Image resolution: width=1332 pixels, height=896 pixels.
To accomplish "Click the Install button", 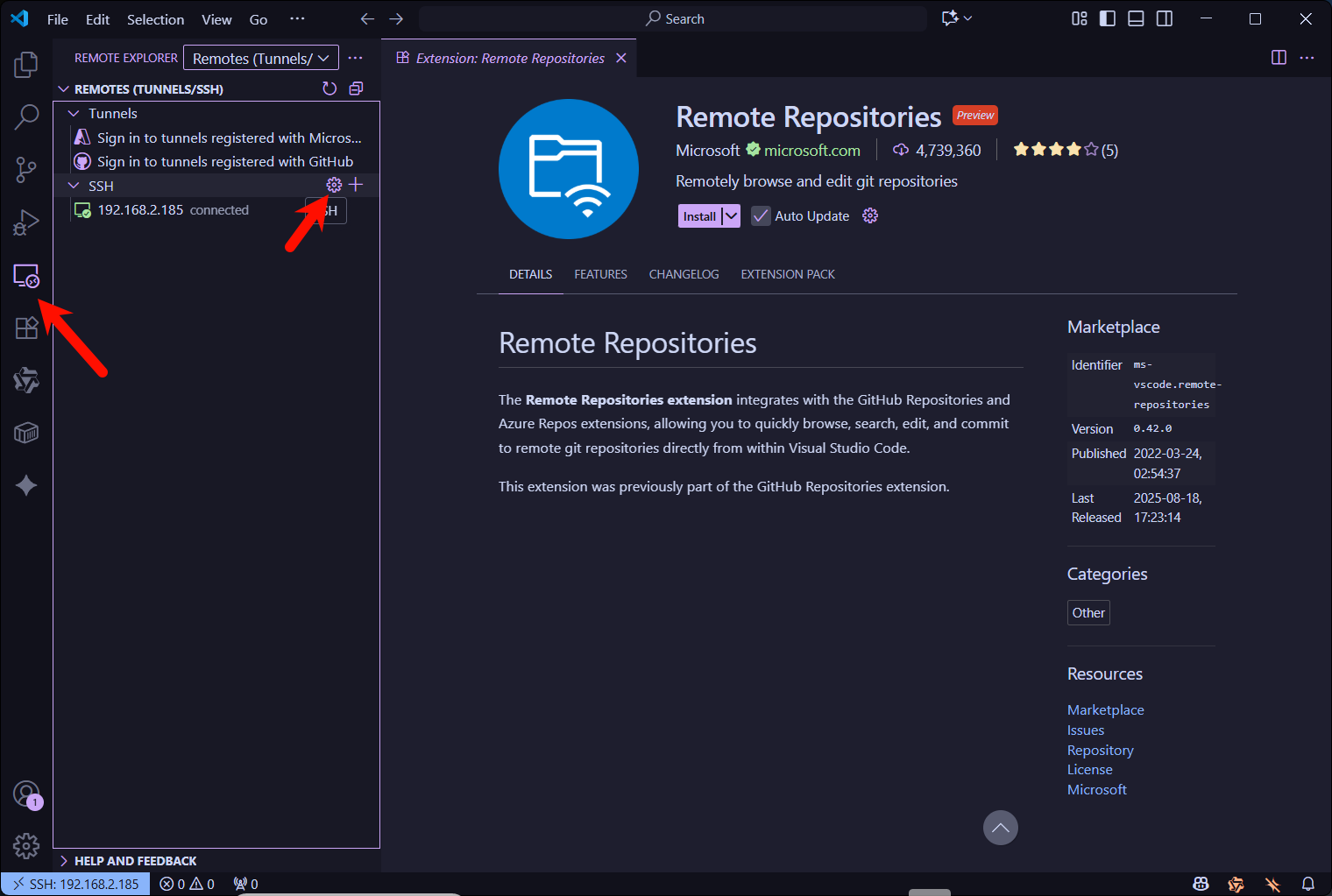I will (x=699, y=216).
